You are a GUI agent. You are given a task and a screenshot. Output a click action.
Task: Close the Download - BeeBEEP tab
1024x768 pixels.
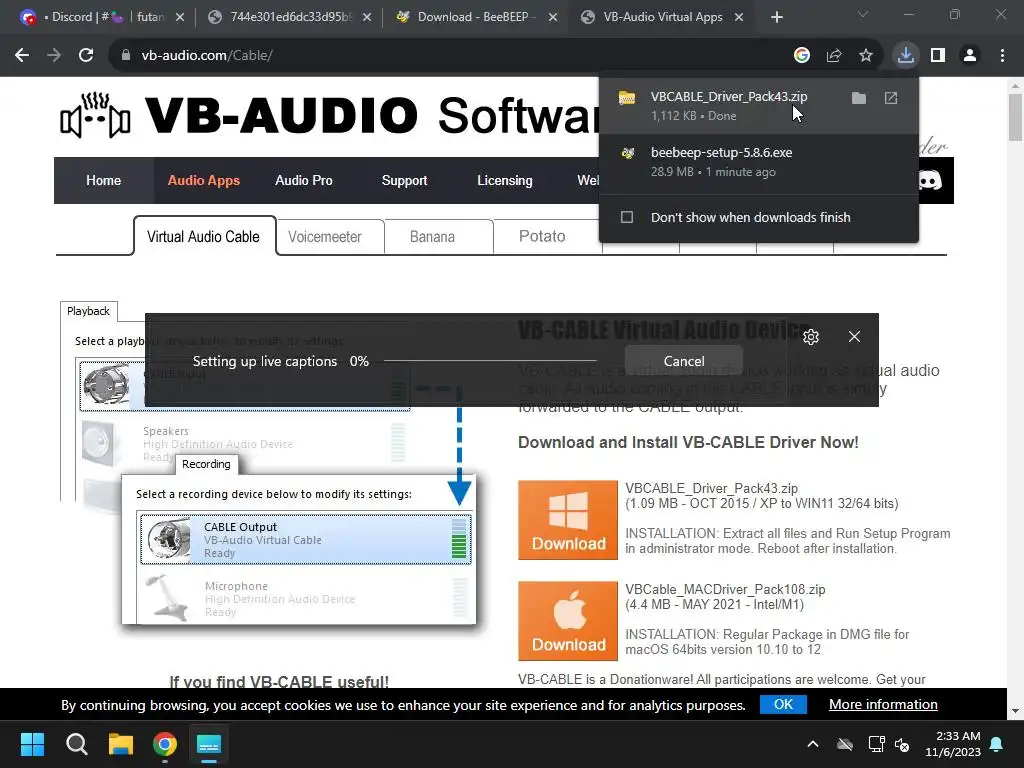click(552, 17)
